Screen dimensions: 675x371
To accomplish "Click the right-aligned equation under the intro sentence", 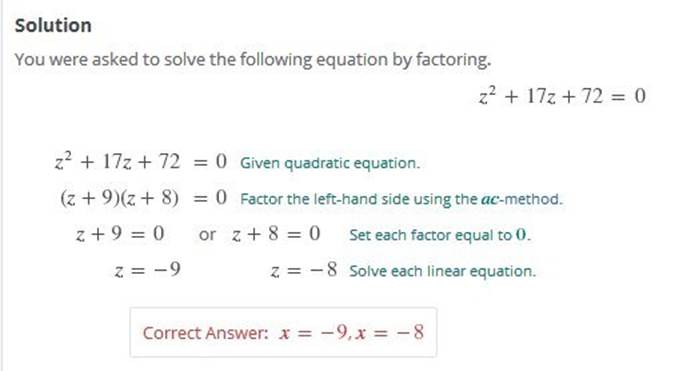I will (562, 95).
